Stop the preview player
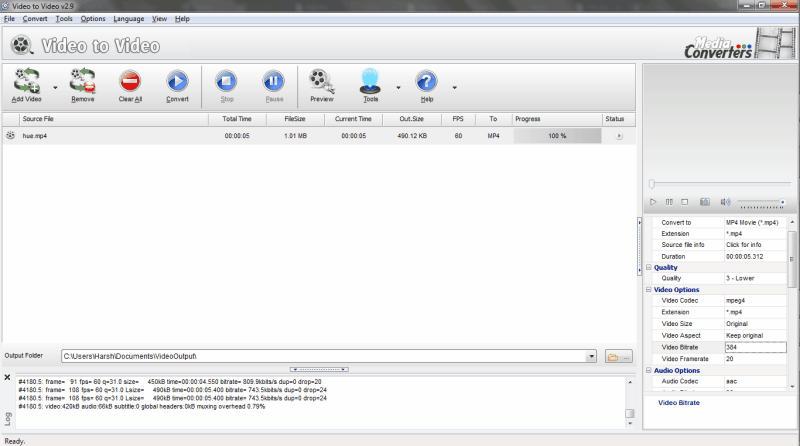800x446 pixels. [x=685, y=202]
